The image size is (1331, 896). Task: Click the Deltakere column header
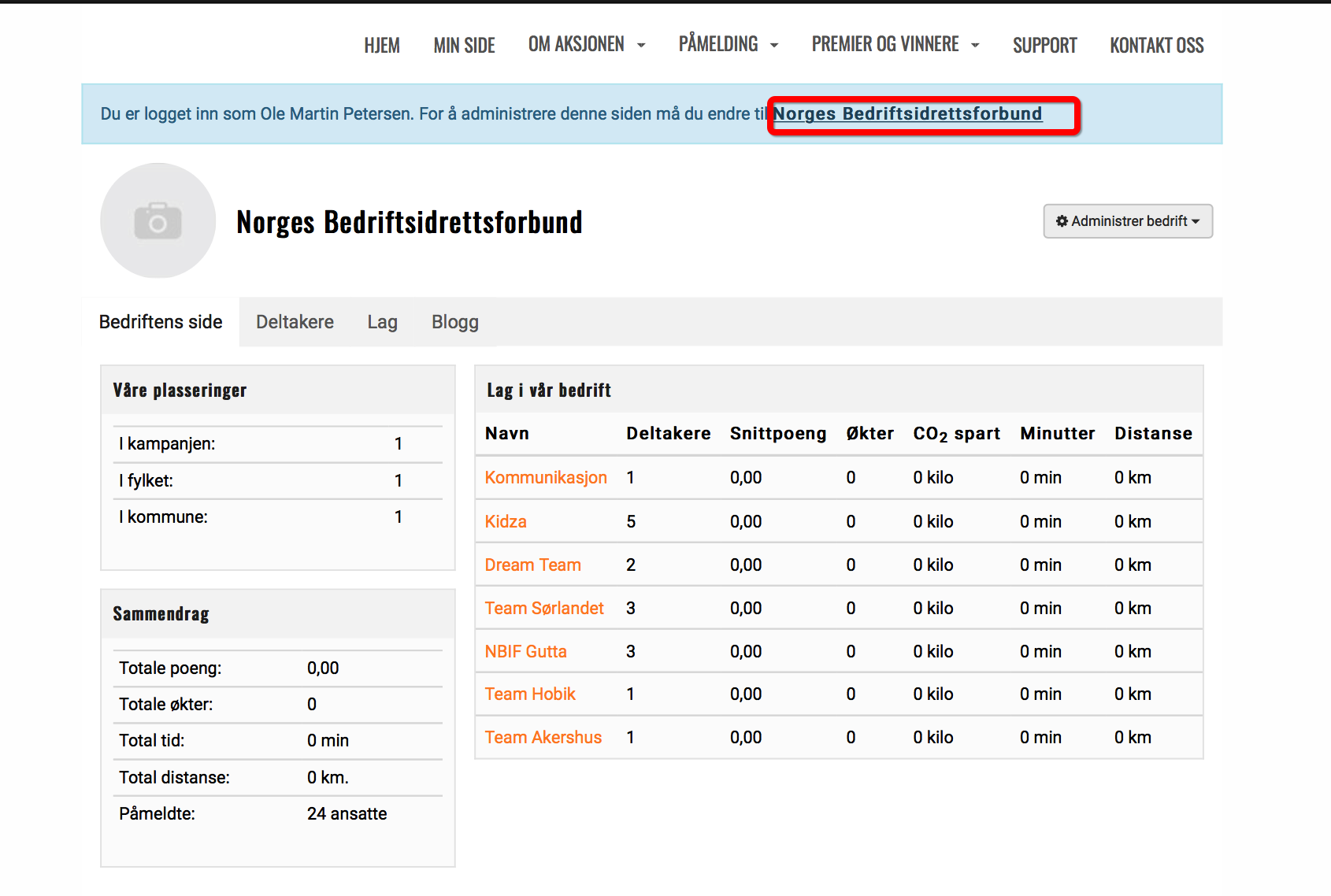click(x=669, y=434)
